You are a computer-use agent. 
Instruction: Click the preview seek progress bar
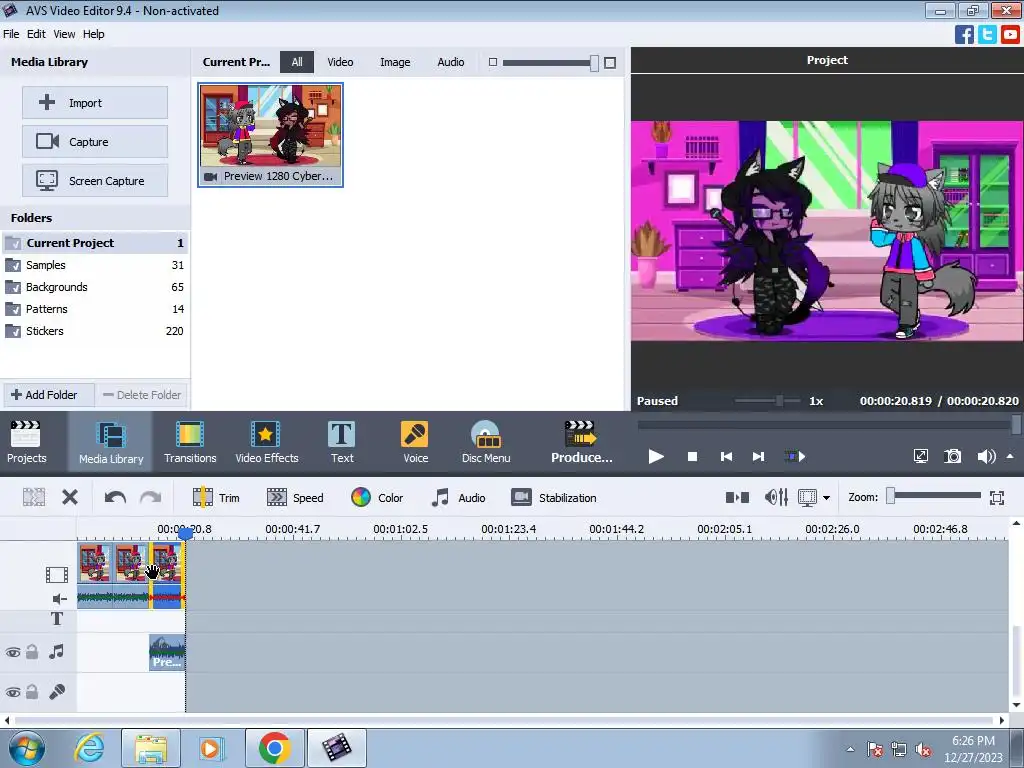point(826,424)
